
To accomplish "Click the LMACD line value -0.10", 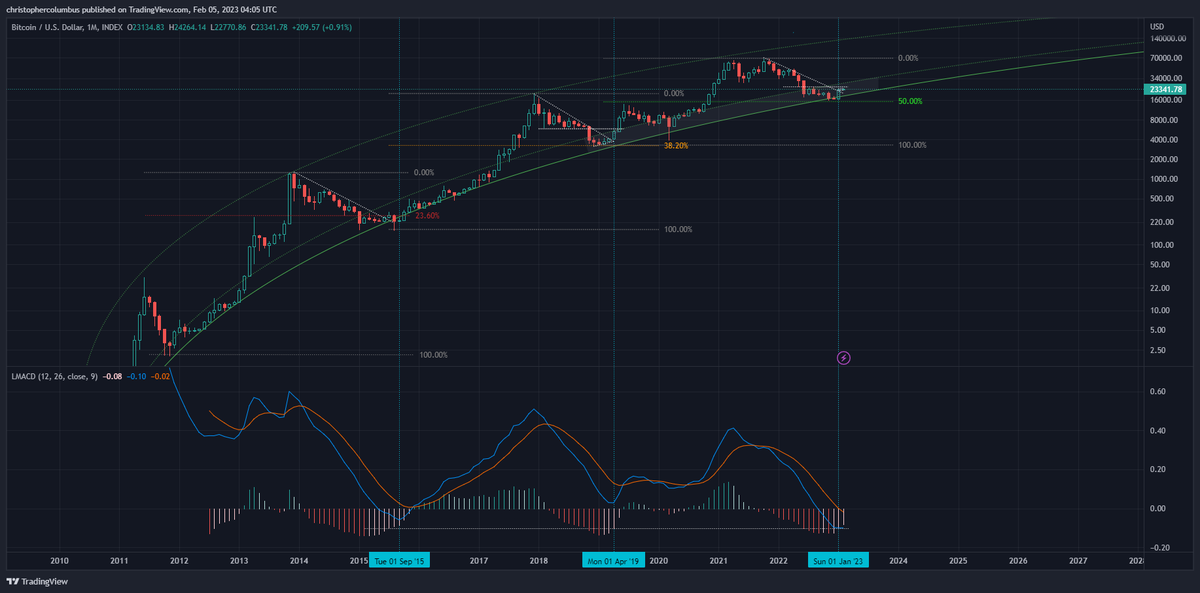I will 136,376.
